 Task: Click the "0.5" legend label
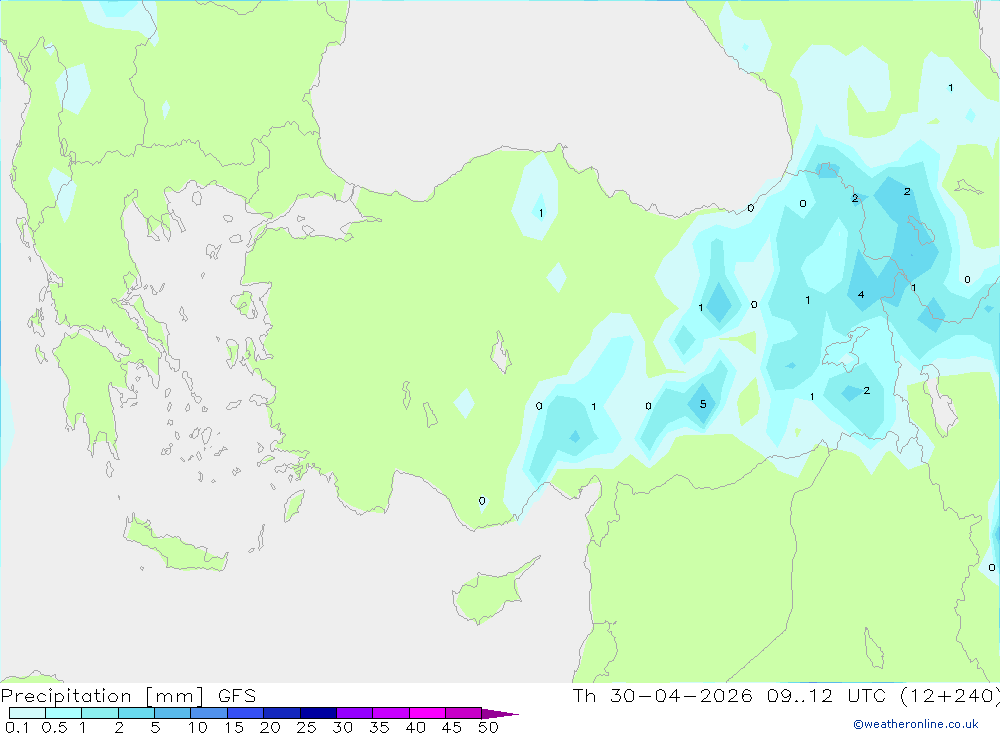pyautogui.click(x=54, y=727)
